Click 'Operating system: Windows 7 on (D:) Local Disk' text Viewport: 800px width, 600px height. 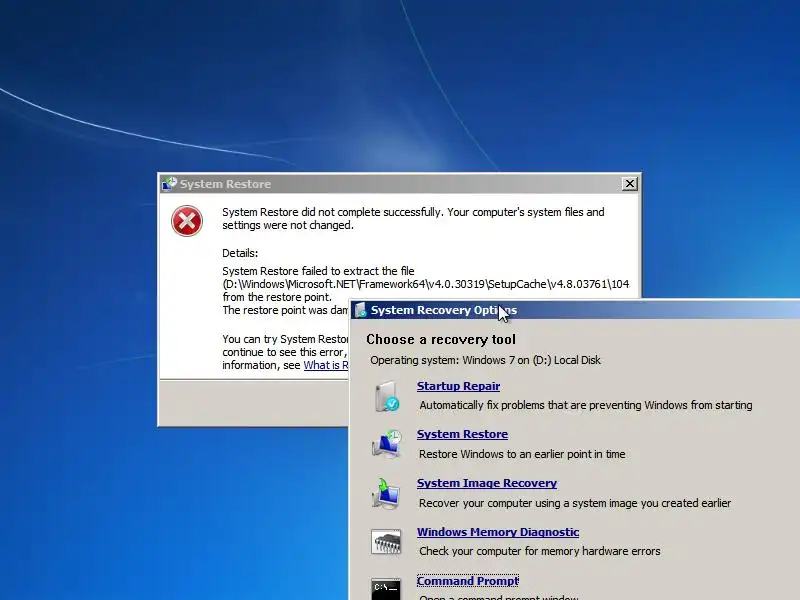point(485,360)
